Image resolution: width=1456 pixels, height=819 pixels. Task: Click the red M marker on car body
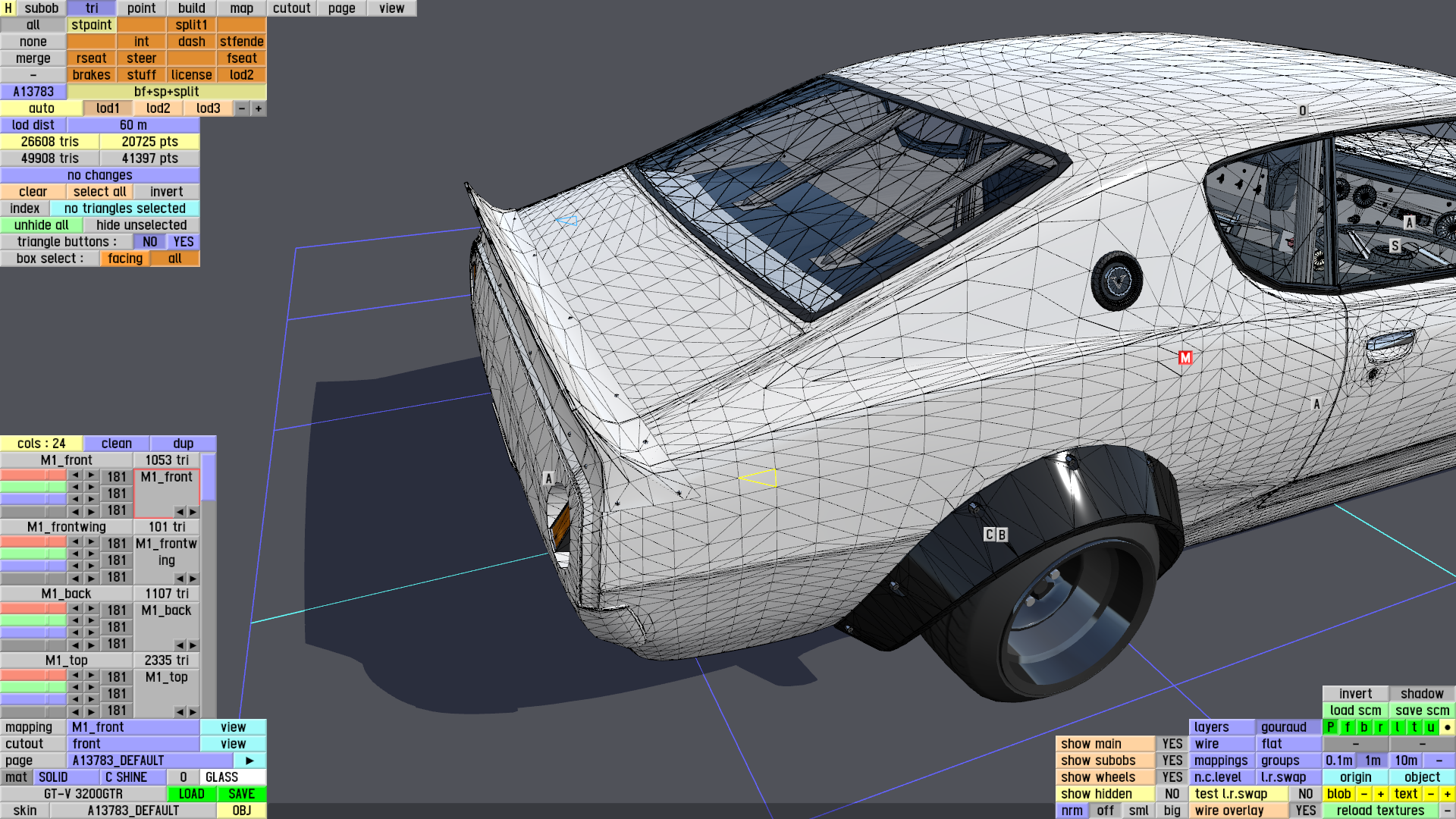[x=1185, y=358]
